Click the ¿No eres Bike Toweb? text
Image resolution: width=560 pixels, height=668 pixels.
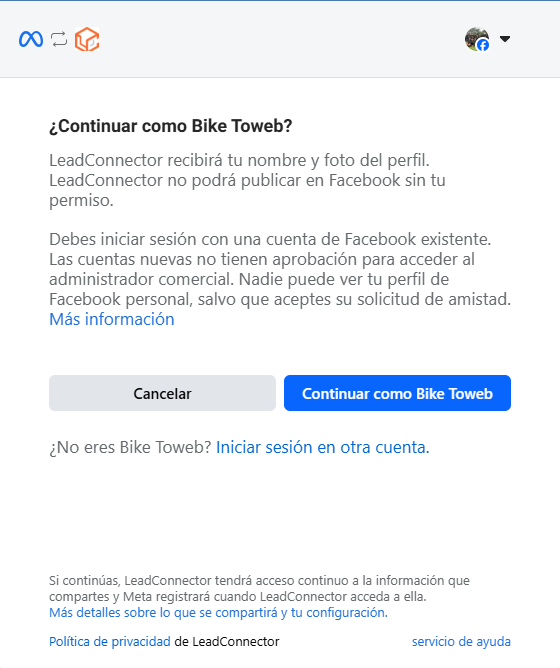point(130,447)
